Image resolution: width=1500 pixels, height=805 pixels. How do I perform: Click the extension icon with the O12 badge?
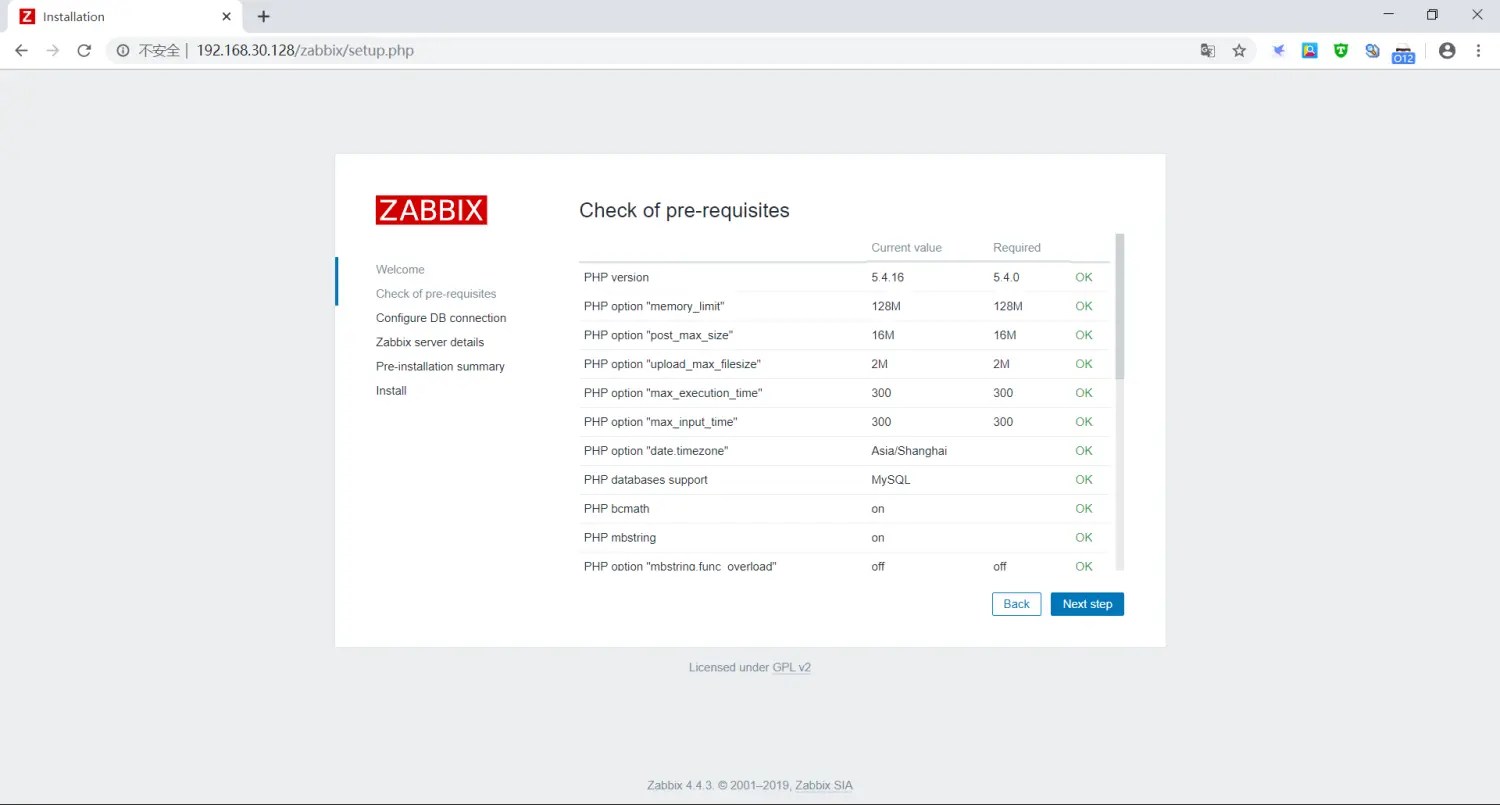click(1404, 53)
